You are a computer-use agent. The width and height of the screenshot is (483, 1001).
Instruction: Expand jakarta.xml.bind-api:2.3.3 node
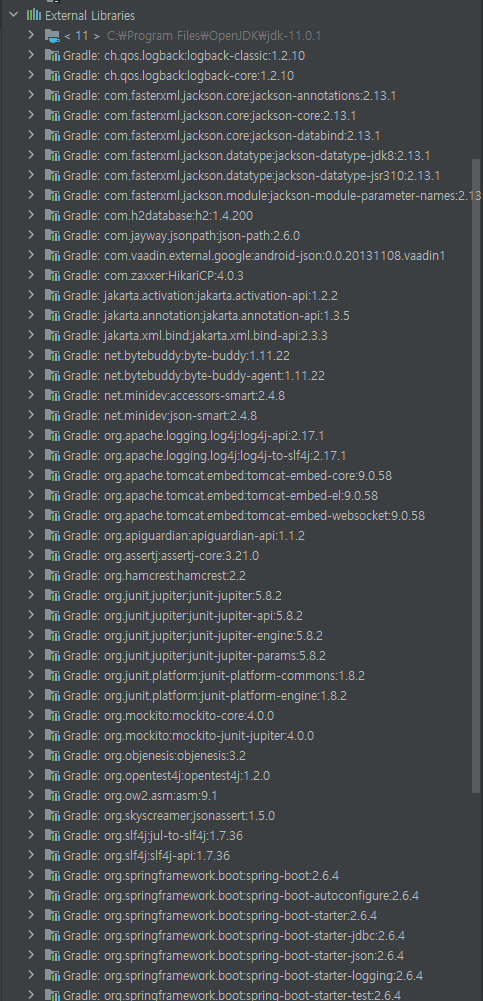point(31,335)
